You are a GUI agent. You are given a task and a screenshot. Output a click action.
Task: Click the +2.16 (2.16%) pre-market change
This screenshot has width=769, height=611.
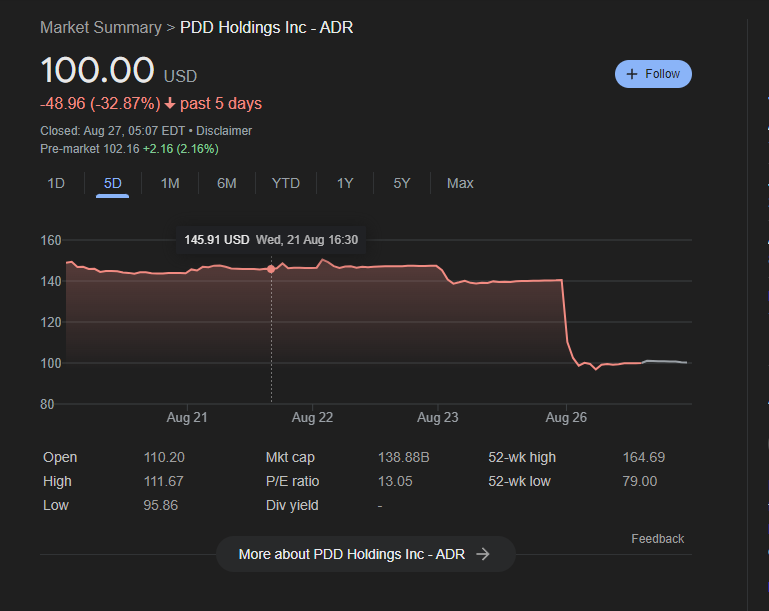click(x=180, y=149)
